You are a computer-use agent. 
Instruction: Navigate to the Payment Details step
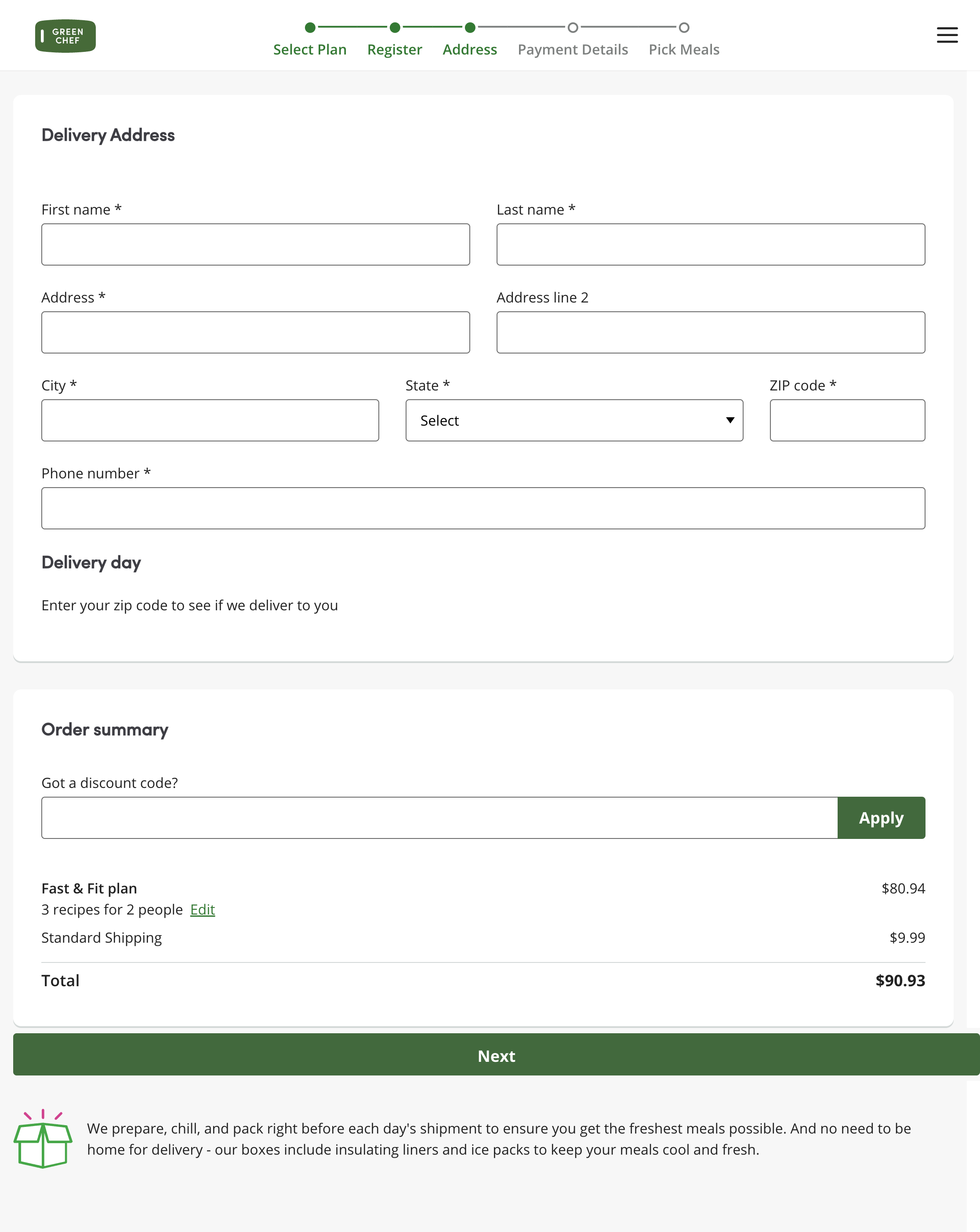(573, 50)
